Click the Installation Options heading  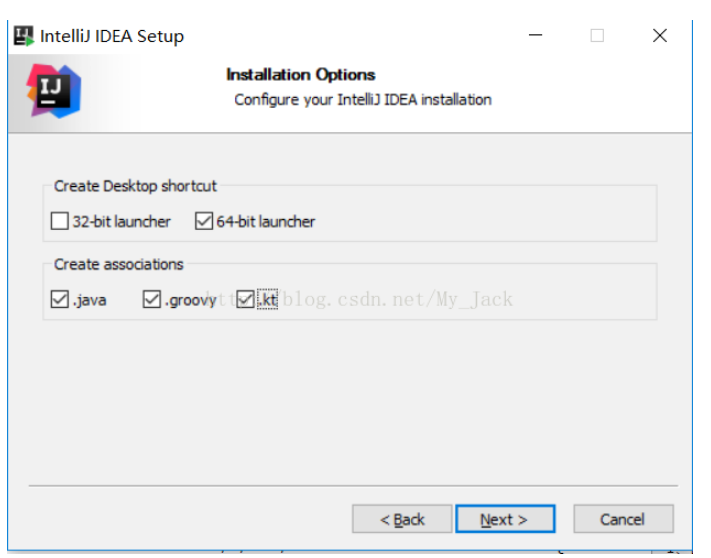(301, 75)
